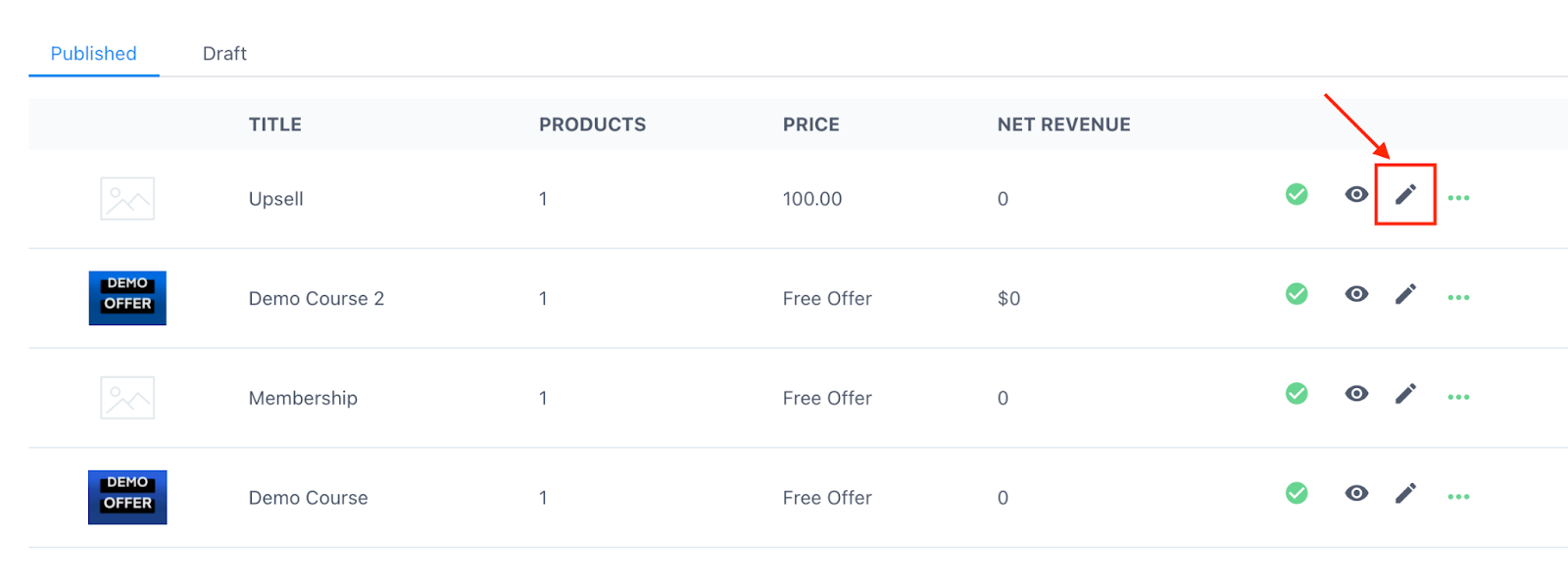The width and height of the screenshot is (1568, 588).
Task: Select the edit pencil for Demo Course
Action: (1405, 495)
